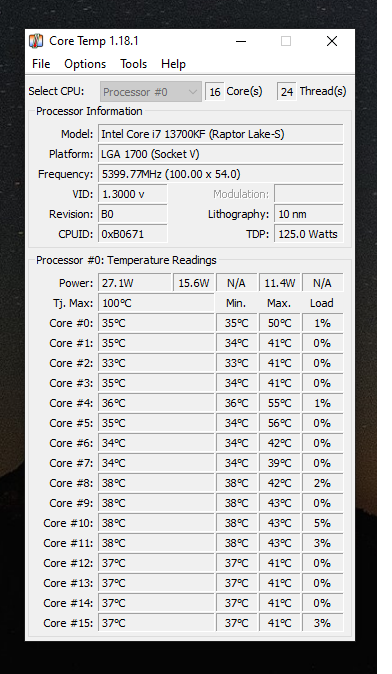Click the total Power reading 27.1W

(135, 283)
